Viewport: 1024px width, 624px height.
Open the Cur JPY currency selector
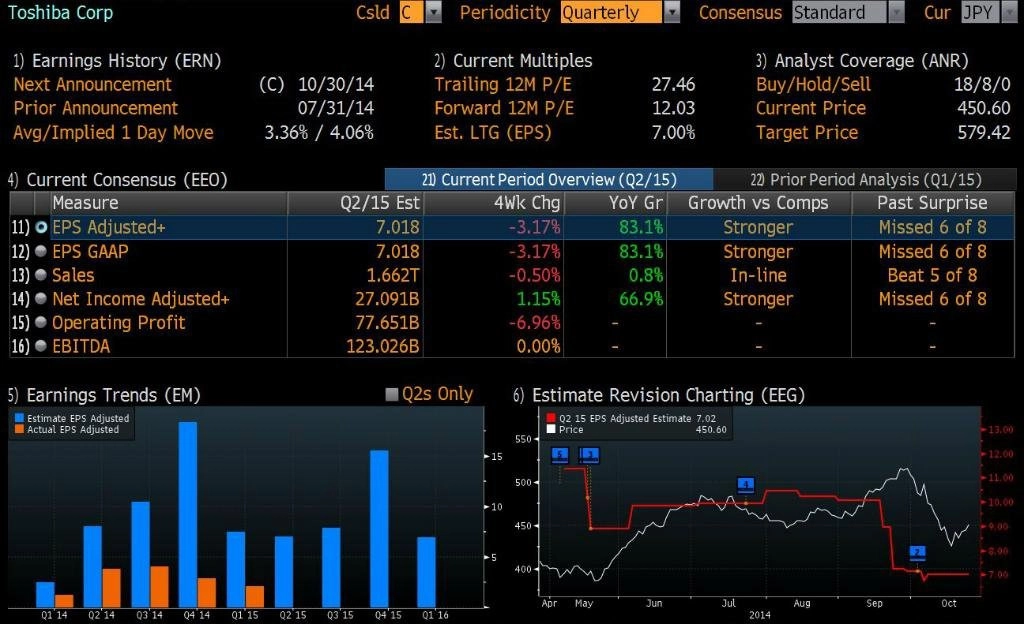988,12
